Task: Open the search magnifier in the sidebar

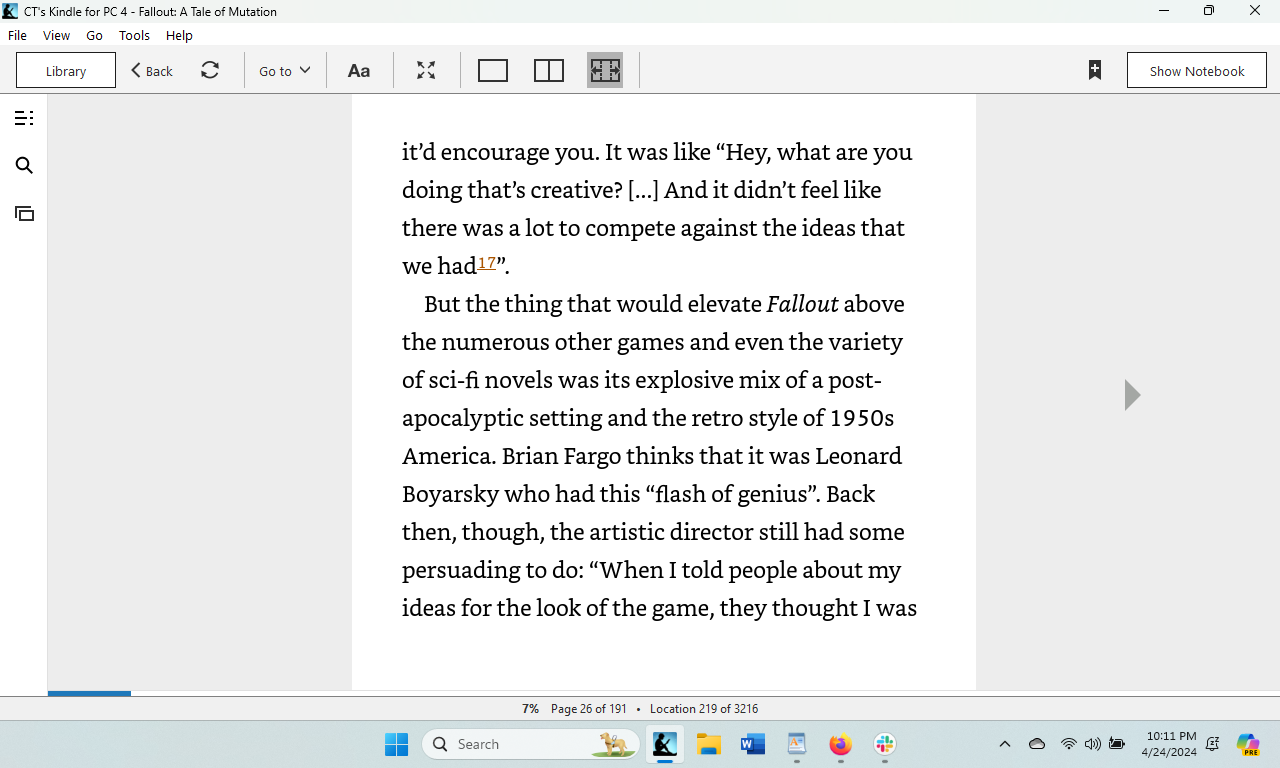Action: tap(24, 166)
